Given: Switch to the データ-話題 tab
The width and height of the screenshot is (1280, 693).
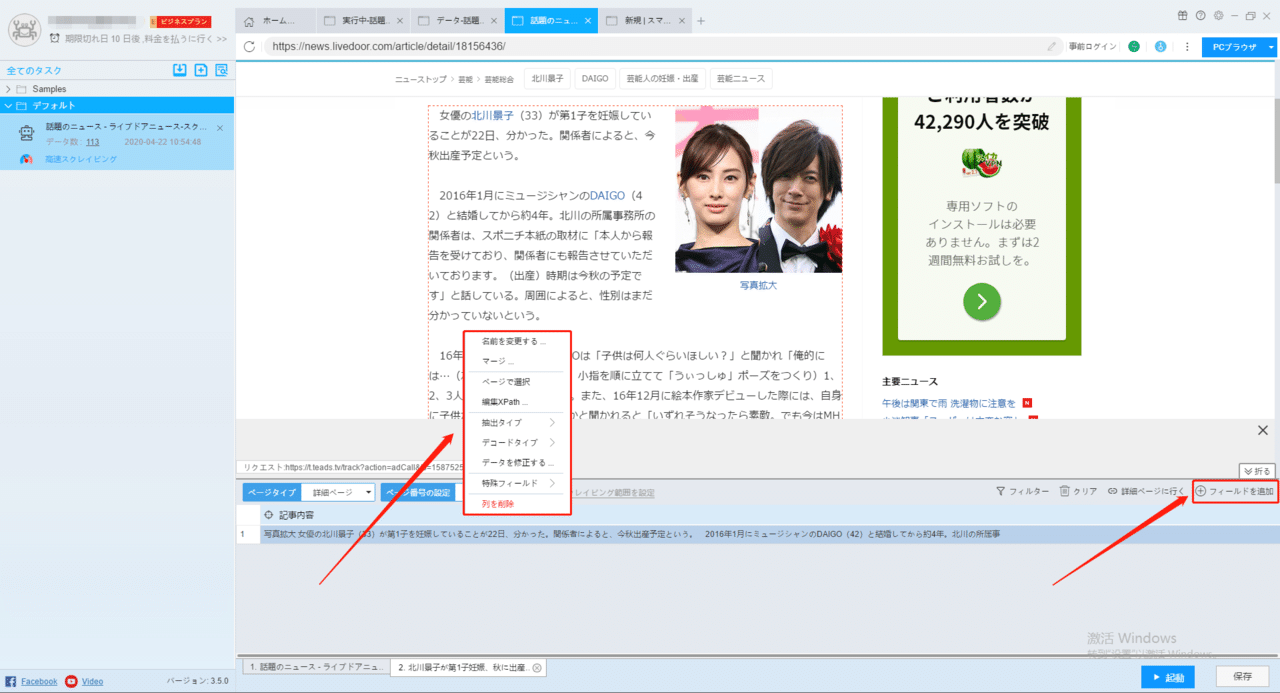Looking at the screenshot, I should 458,21.
